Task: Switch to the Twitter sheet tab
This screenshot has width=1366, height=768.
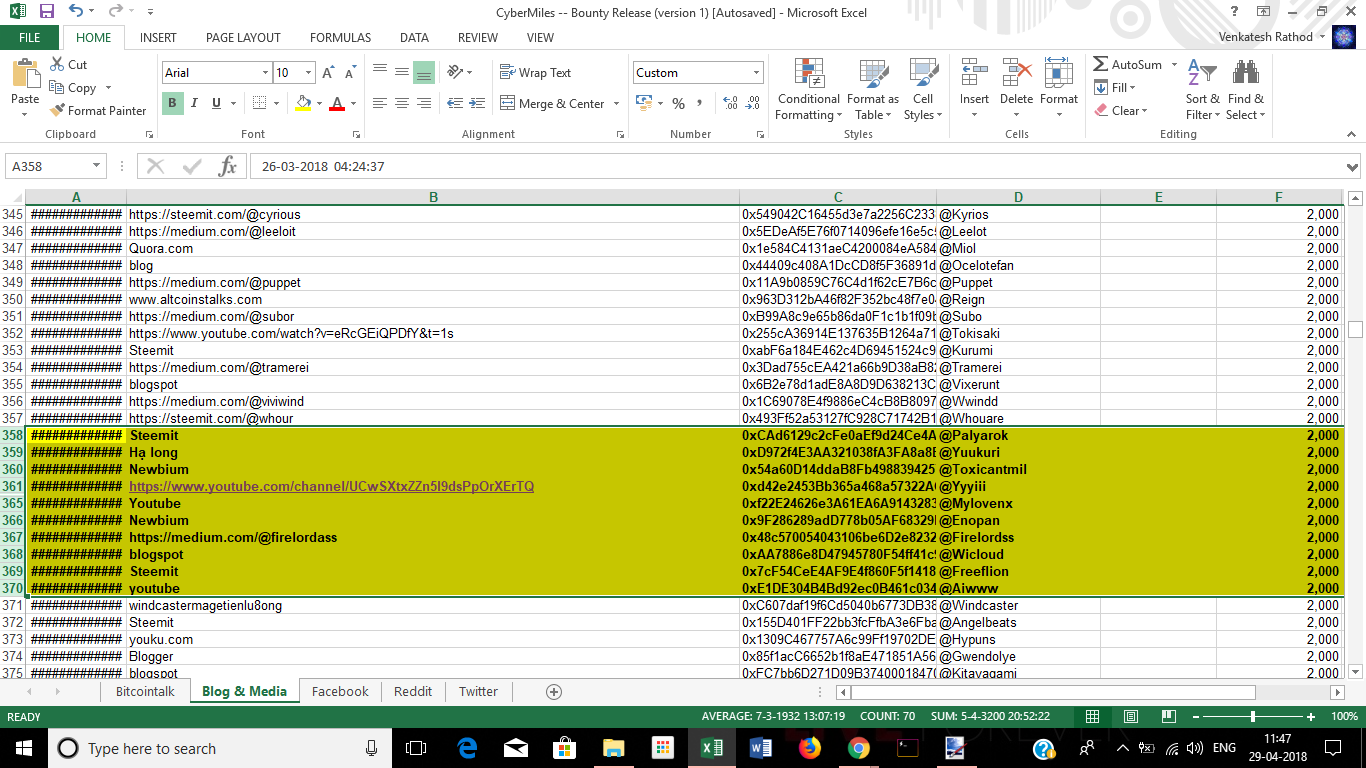Action: click(x=478, y=691)
